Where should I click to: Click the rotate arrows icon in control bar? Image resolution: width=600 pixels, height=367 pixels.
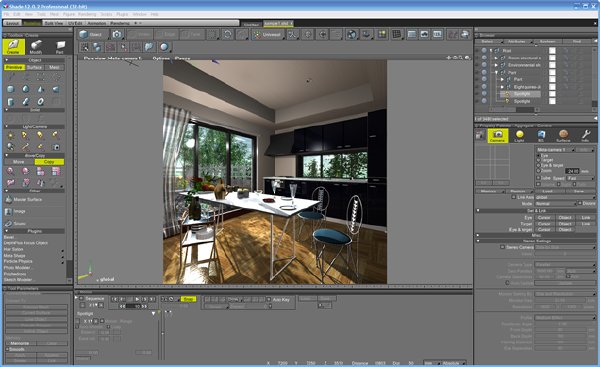click(227, 34)
